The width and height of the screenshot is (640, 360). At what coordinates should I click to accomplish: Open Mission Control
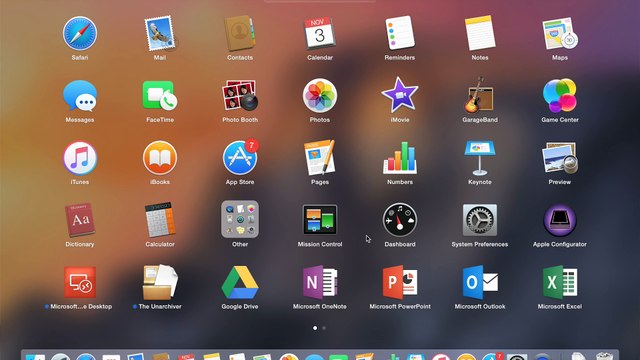[x=320, y=220]
